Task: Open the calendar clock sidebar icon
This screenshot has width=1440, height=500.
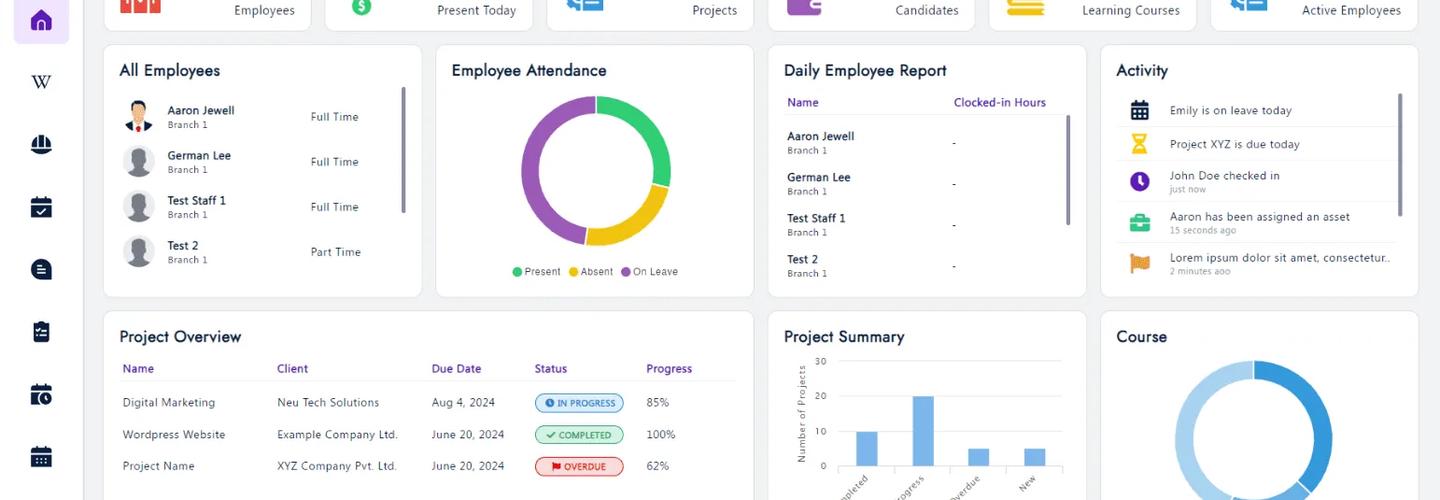Action: click(x=41, y=394)
